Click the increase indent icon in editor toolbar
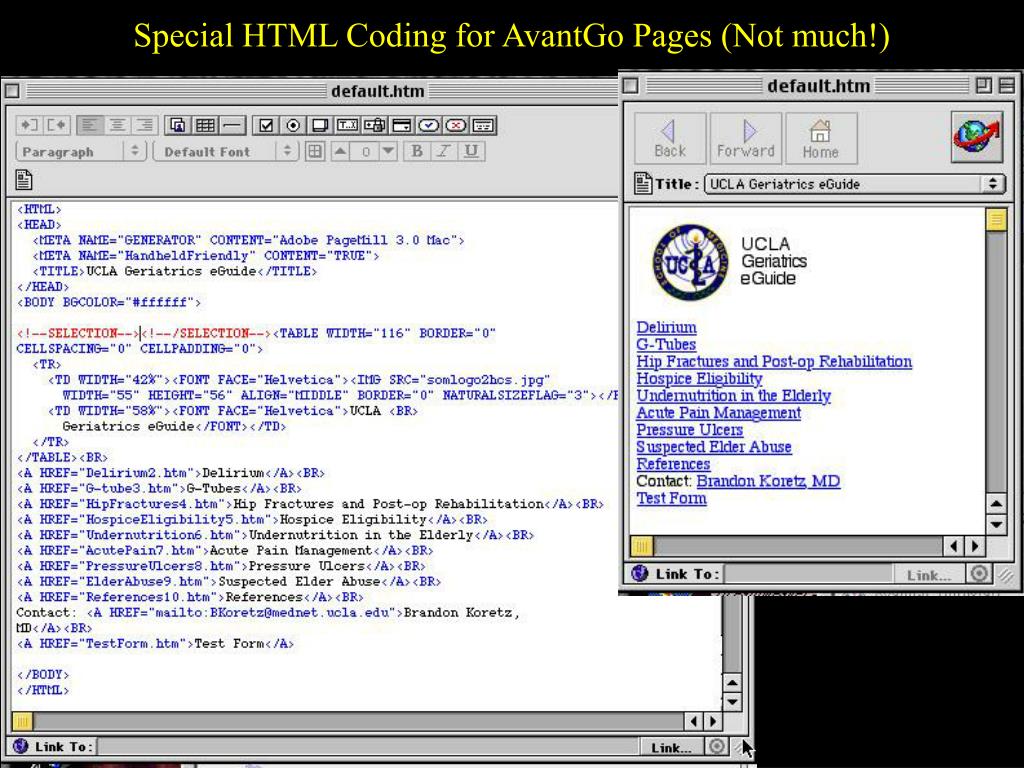The width and height of the screenshot is (1024, 768). coord(56,125)
